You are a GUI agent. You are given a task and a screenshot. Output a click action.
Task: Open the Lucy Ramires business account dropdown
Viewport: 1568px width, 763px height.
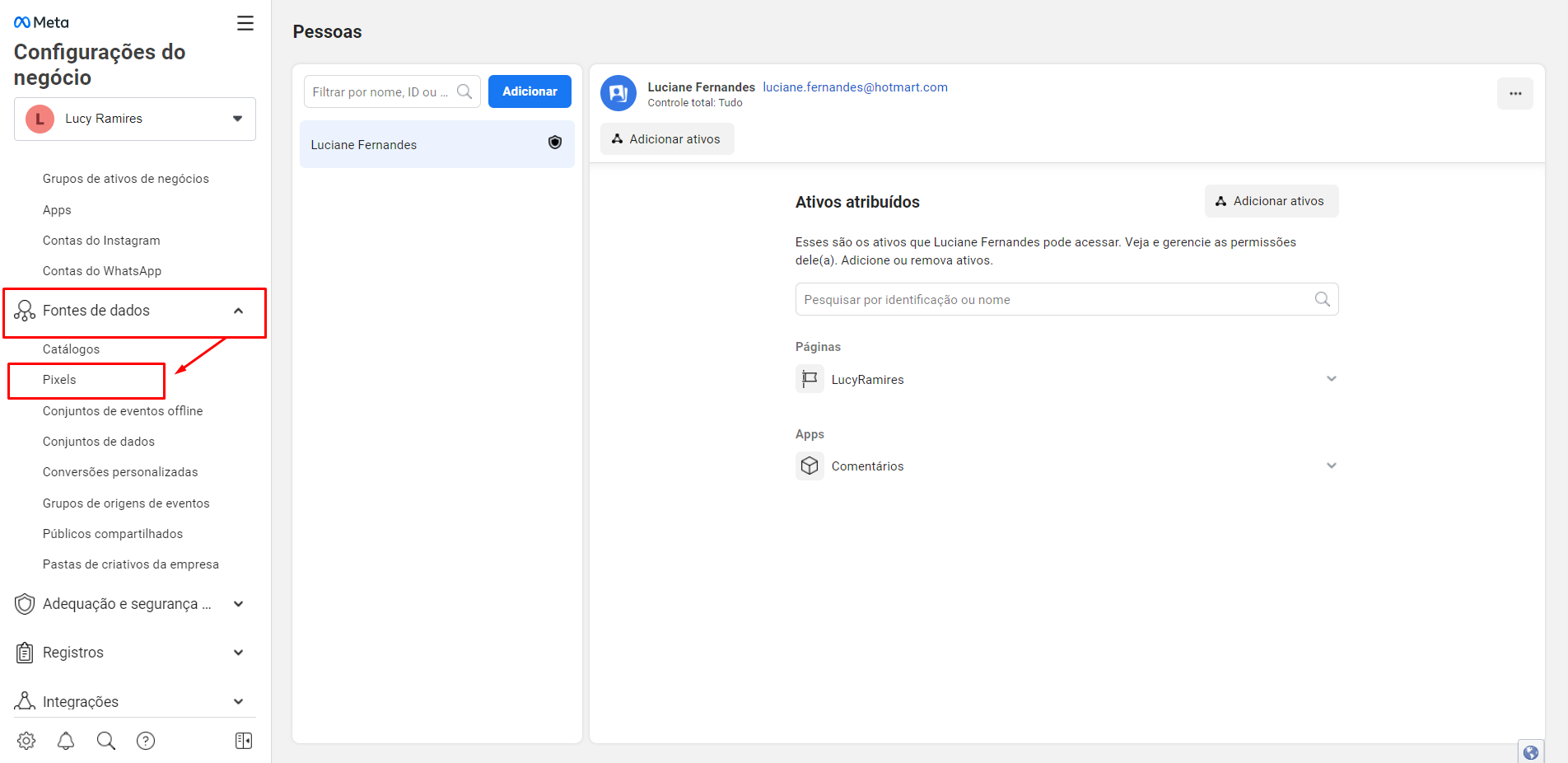coord(135,119)
